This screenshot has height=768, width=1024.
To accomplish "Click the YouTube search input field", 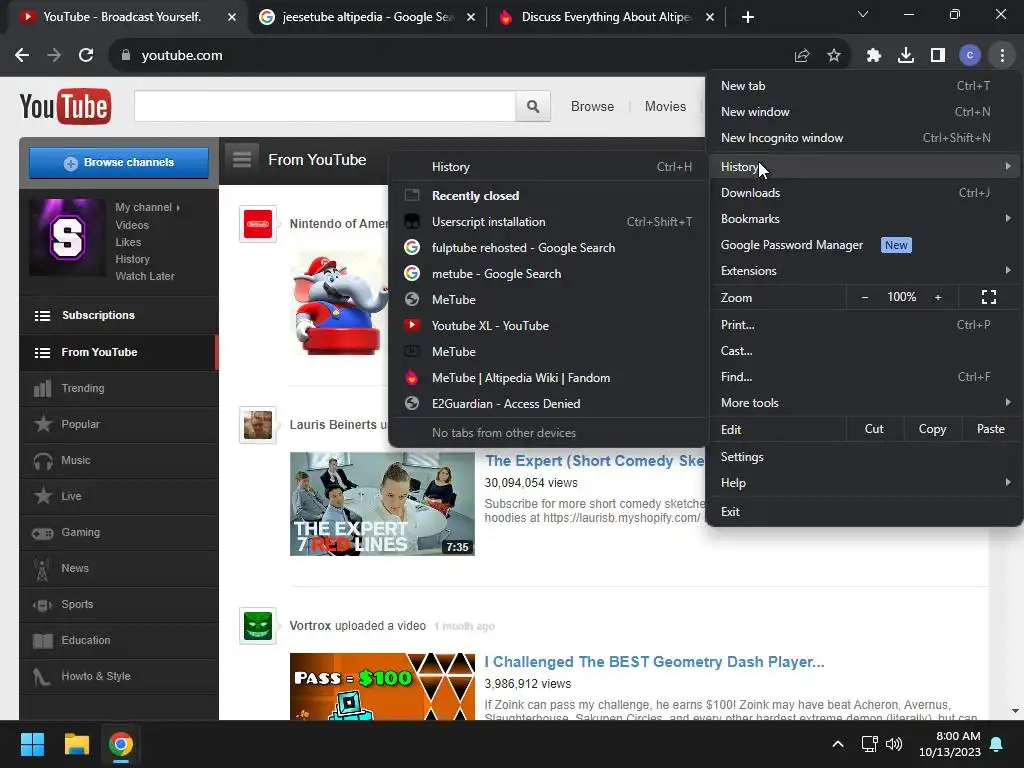I will pos(325,106).
